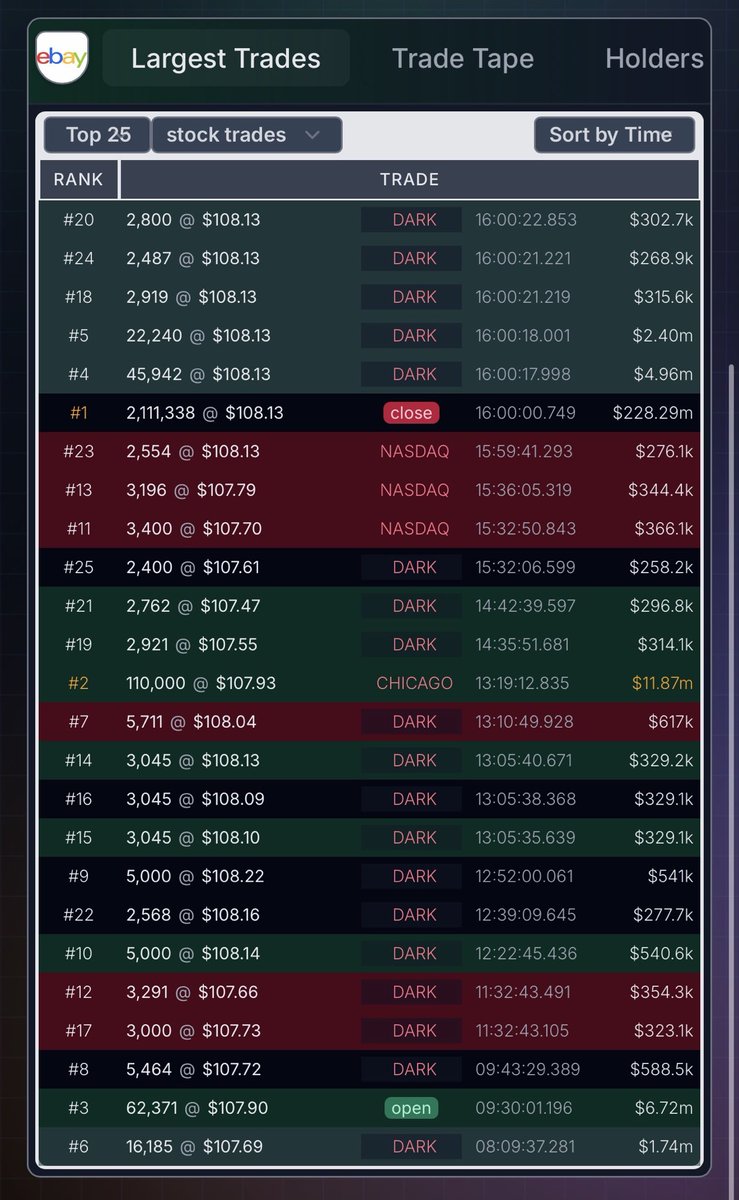Click trade 5,000 @ $108.22
This screenshot has width=739, height=1200.
195,876
